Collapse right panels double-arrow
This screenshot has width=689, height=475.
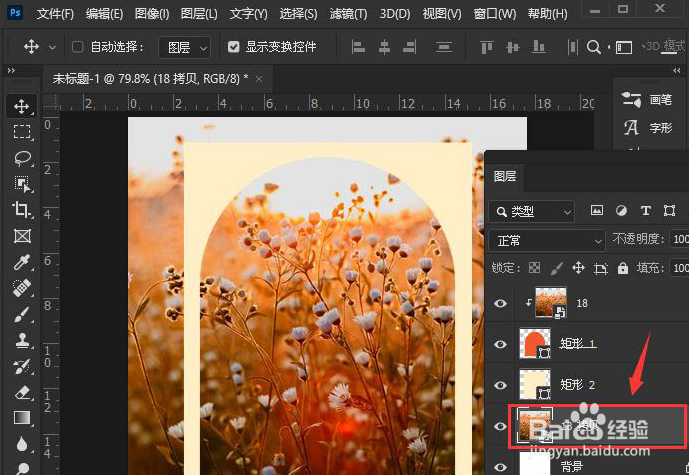(x=677, y=70)
